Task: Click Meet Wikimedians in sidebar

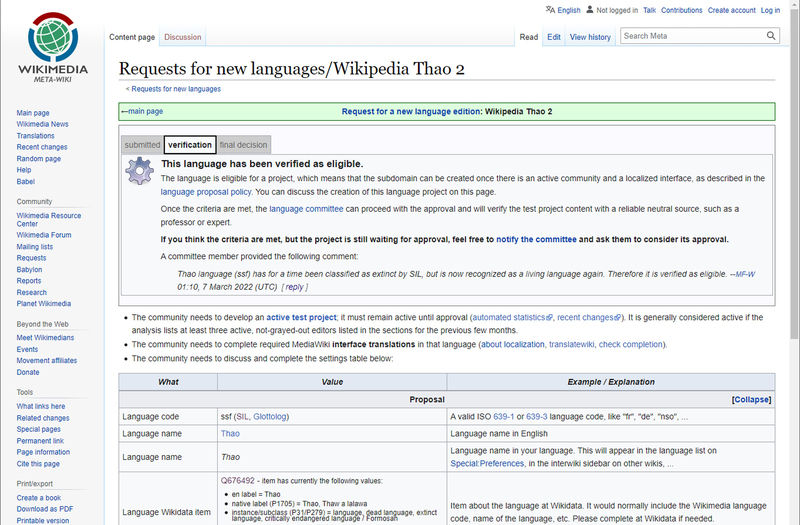Action: pyautogui.click(x=45, y=338)
